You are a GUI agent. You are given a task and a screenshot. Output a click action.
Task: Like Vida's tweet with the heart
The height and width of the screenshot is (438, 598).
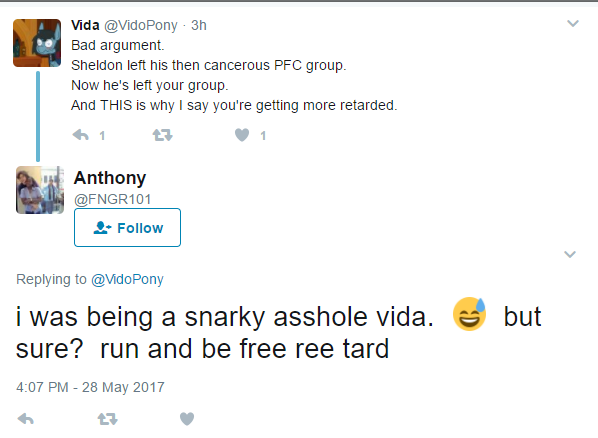click(242, 135)
